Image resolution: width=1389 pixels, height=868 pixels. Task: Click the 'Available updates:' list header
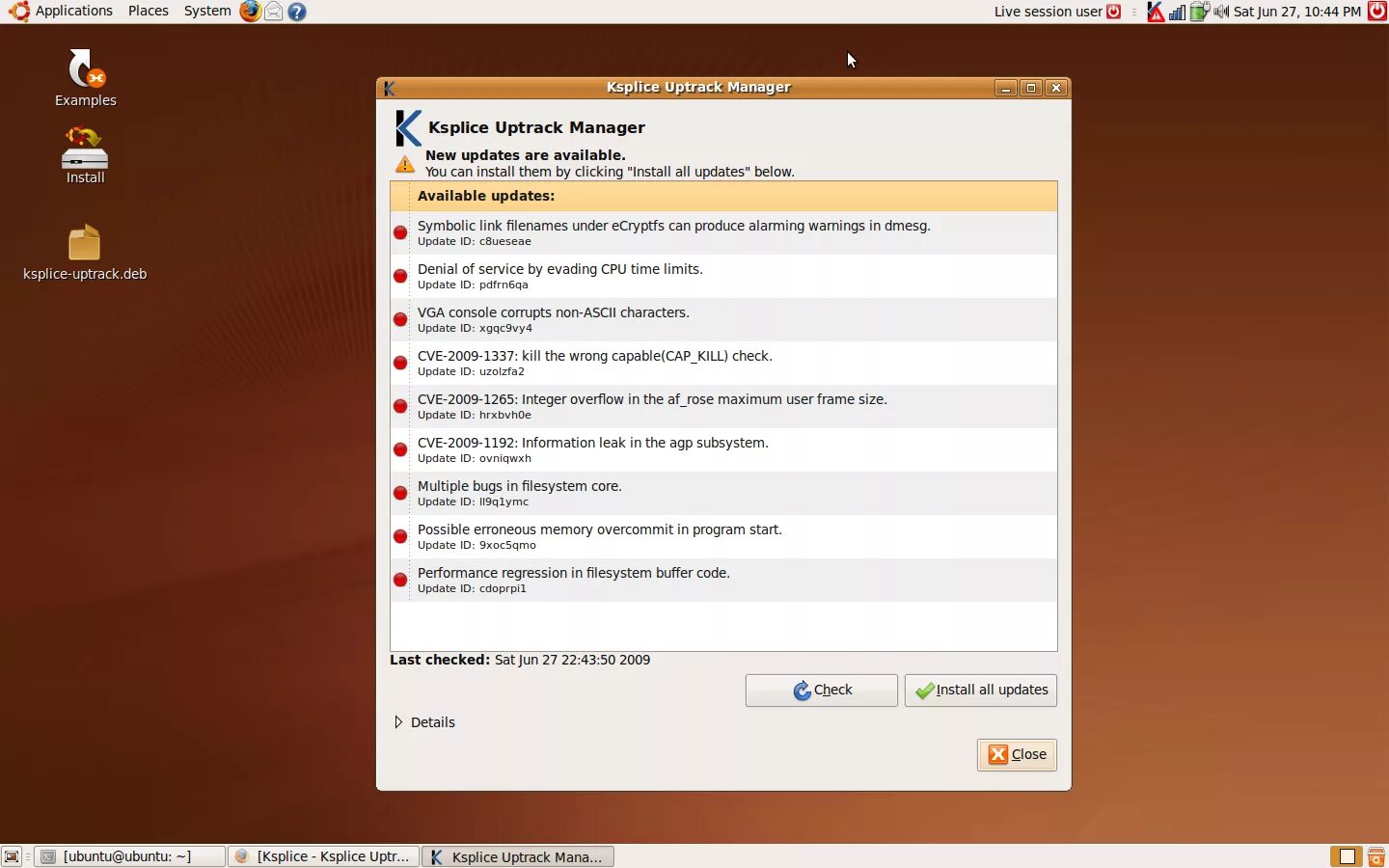pyautogui.click(x=723, y=196)
